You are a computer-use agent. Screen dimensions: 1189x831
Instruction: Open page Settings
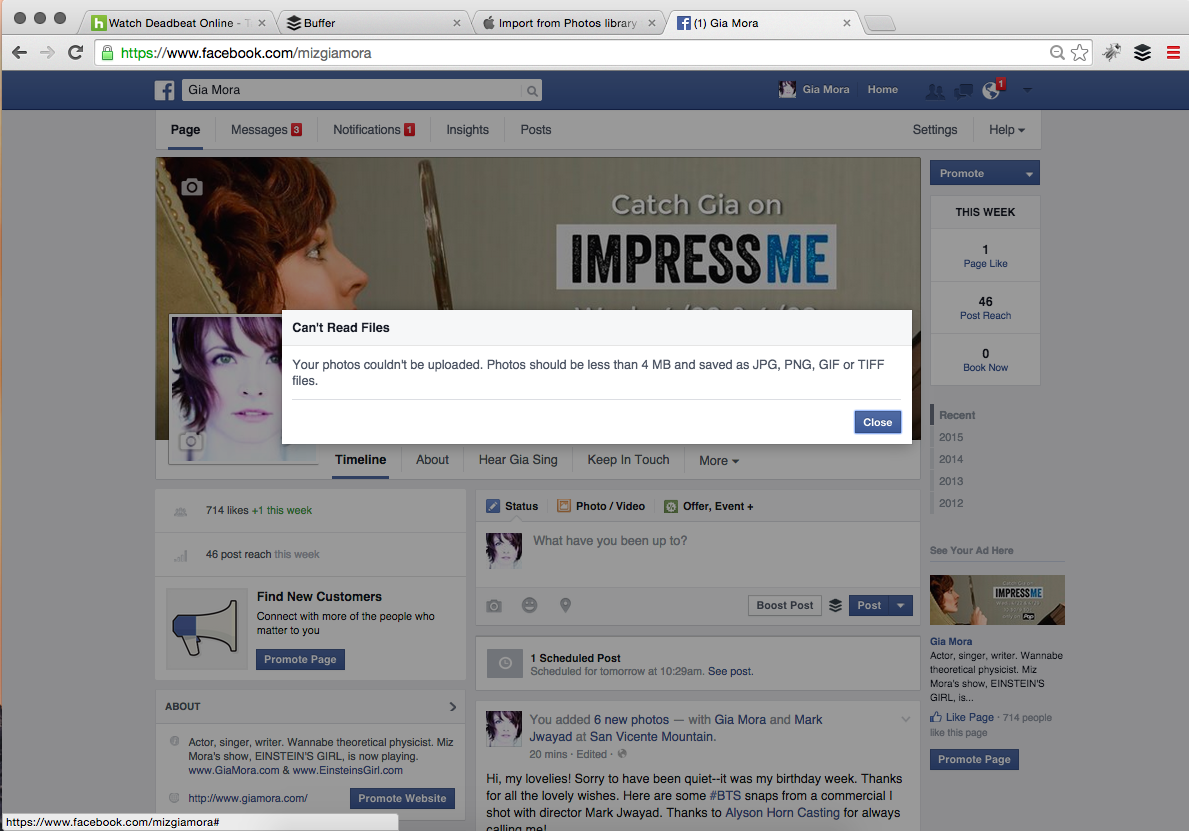934,130
